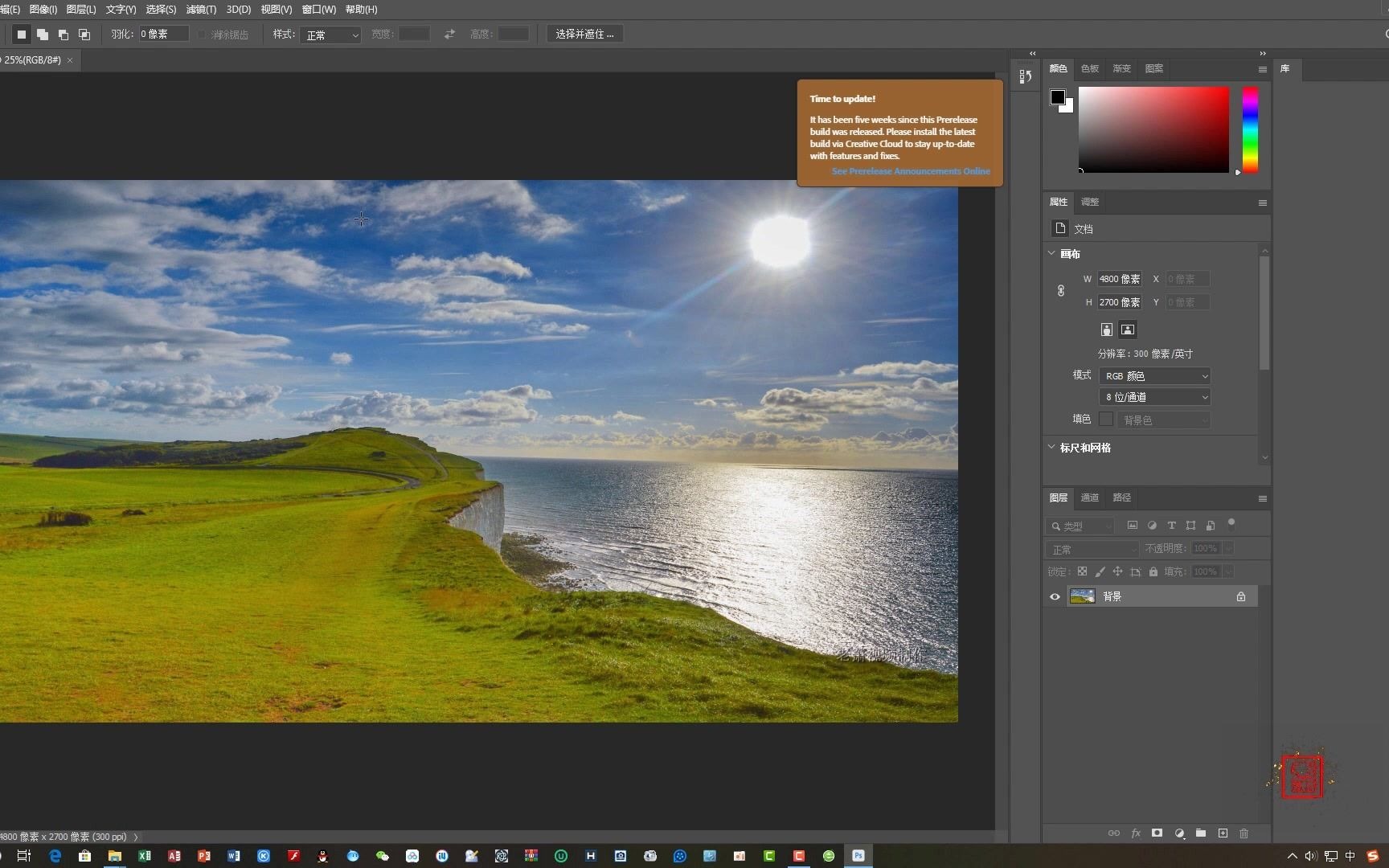Toggle the layer filtering switch
Screen dimensions: 1389x868
coord(1231,525)
